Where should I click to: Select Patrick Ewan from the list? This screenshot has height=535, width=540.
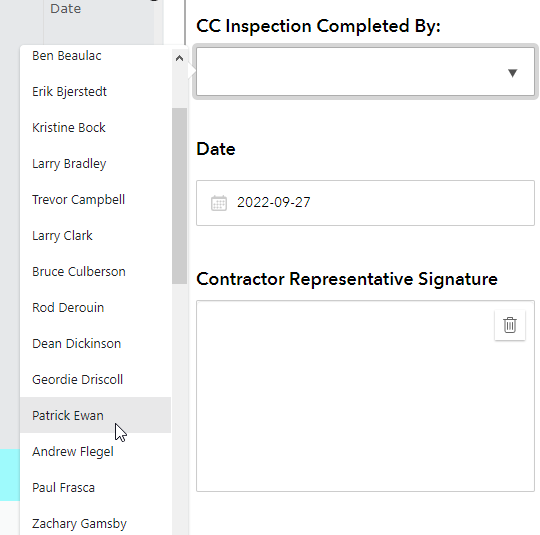click(x=95, y=415)
